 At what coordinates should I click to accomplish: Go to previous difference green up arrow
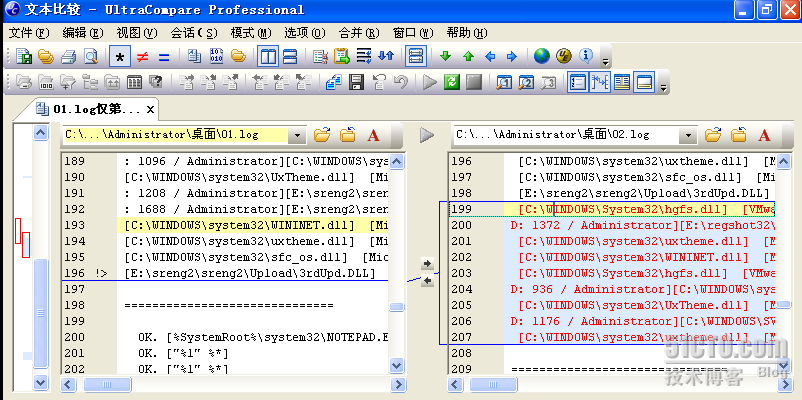click(x=468, y=56)
